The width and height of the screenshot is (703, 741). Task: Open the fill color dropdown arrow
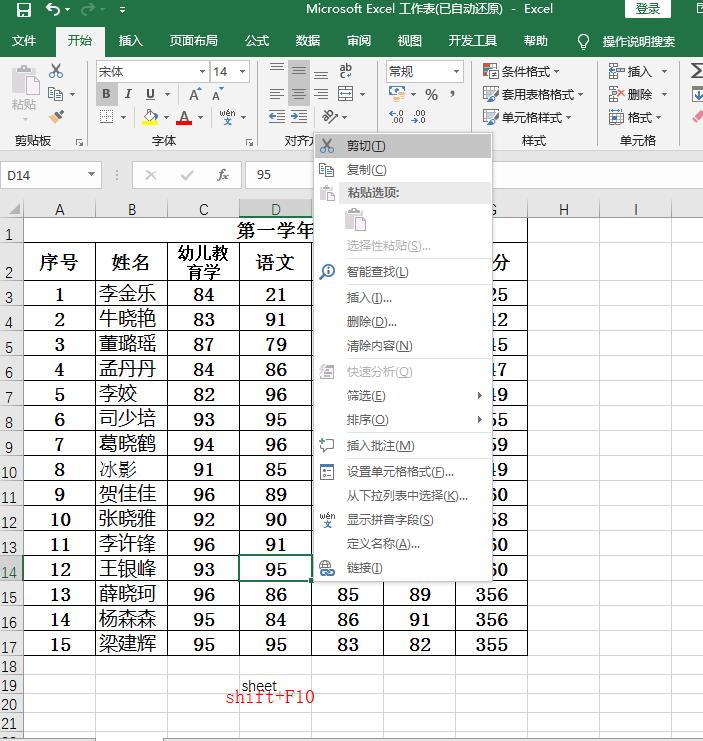pyautogui.click(x=166, y=117)
